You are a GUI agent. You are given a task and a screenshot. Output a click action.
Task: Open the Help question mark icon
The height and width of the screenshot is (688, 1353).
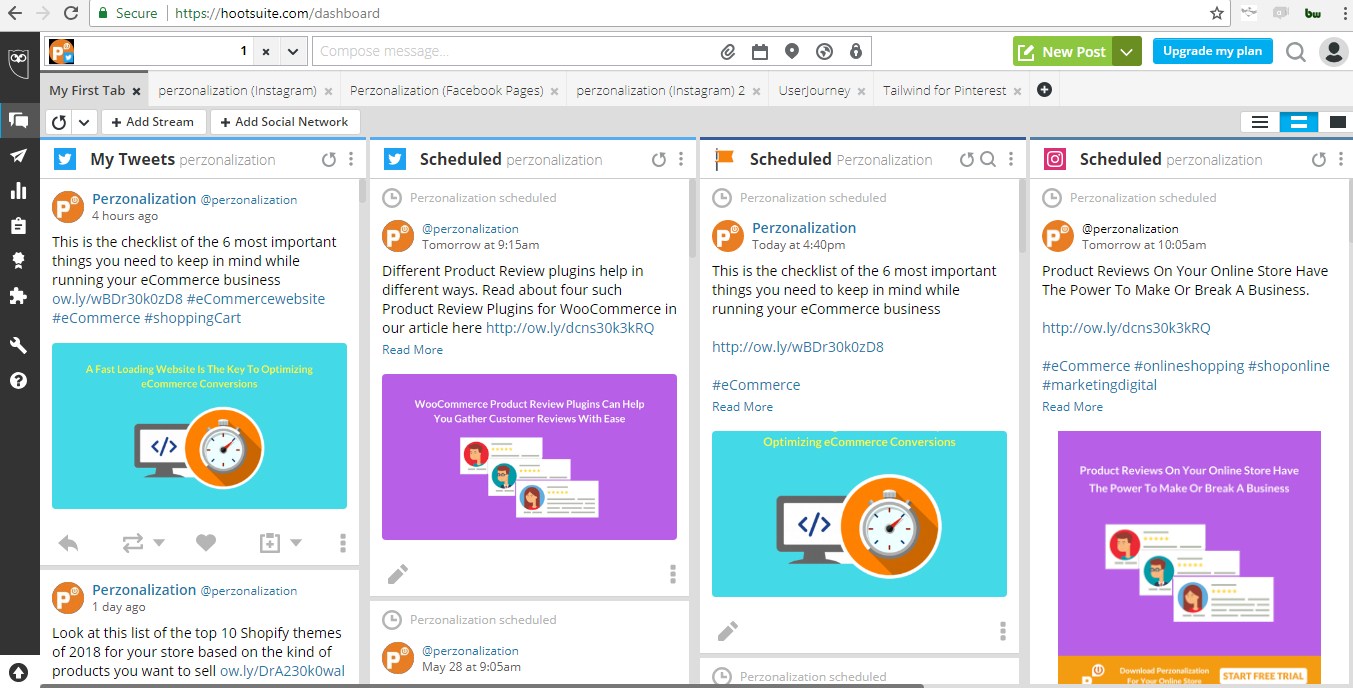click(18, 380)
